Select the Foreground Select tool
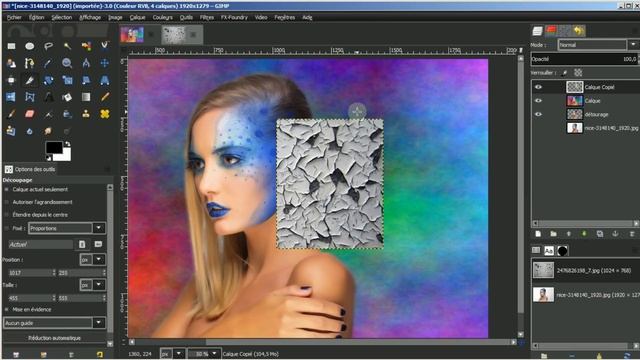 point(11,63)
